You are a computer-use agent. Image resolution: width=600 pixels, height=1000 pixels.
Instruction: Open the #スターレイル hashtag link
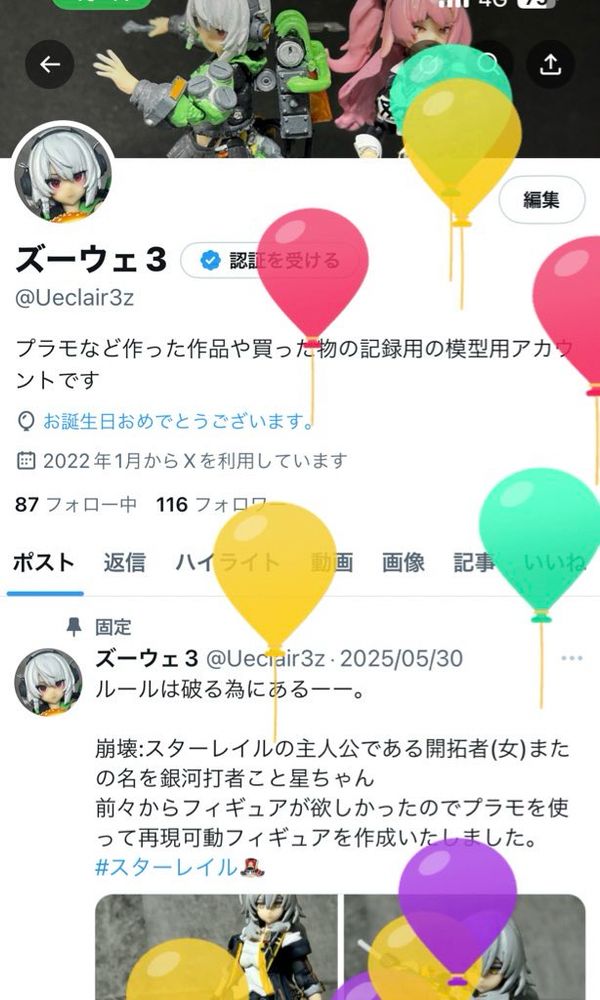coord(166,867)
